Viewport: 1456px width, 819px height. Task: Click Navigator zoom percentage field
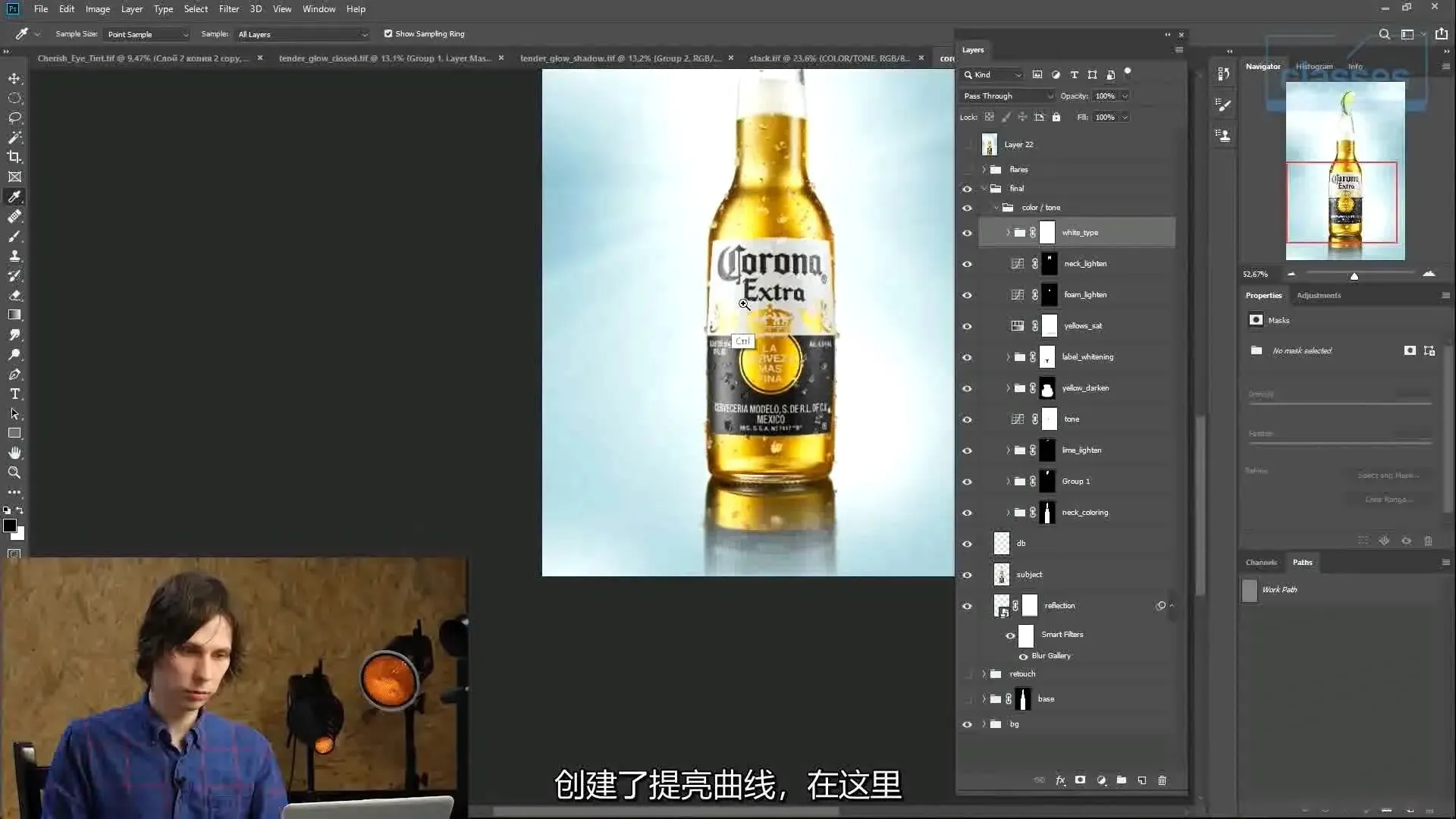coord(1256,274)
